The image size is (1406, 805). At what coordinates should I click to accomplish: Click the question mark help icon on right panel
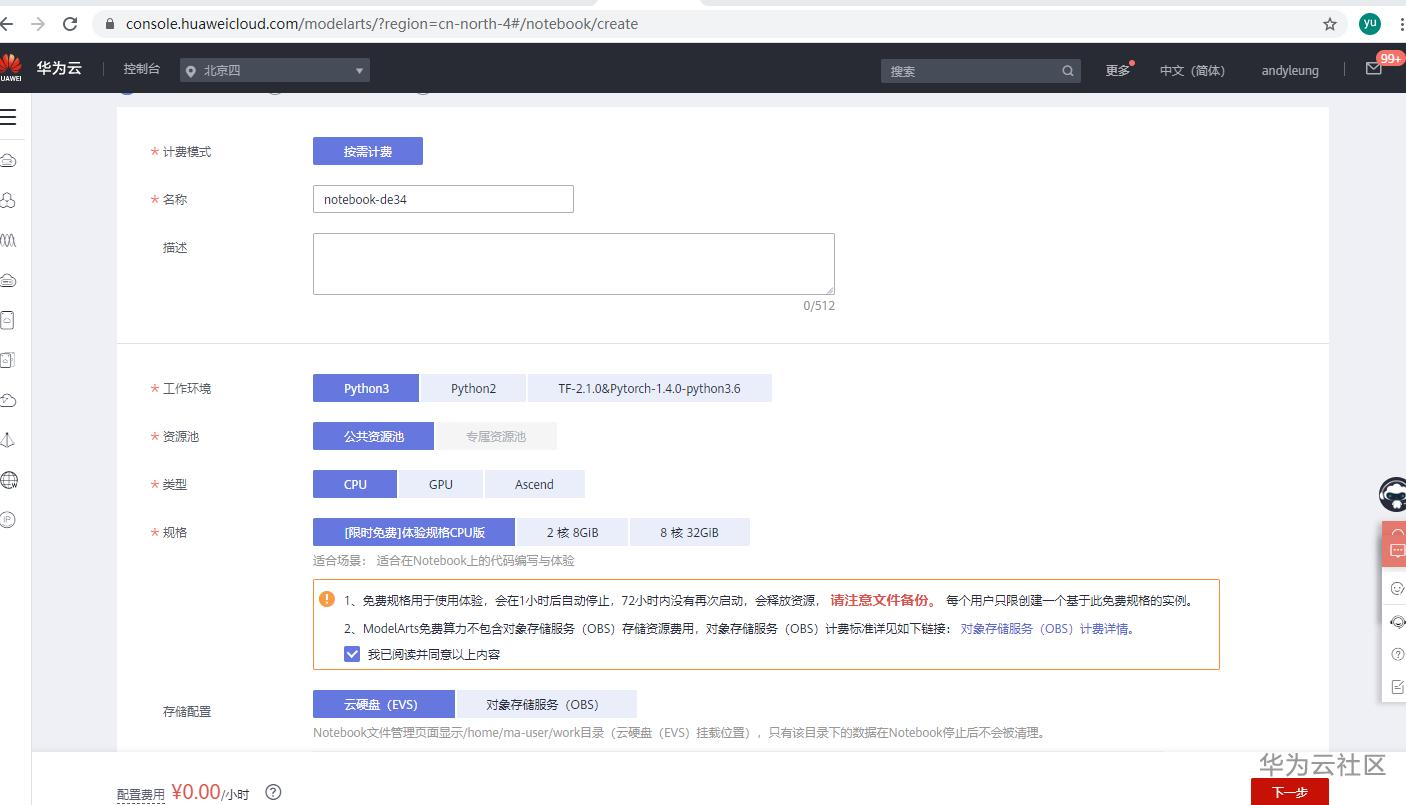click(x=1397, y=654)
